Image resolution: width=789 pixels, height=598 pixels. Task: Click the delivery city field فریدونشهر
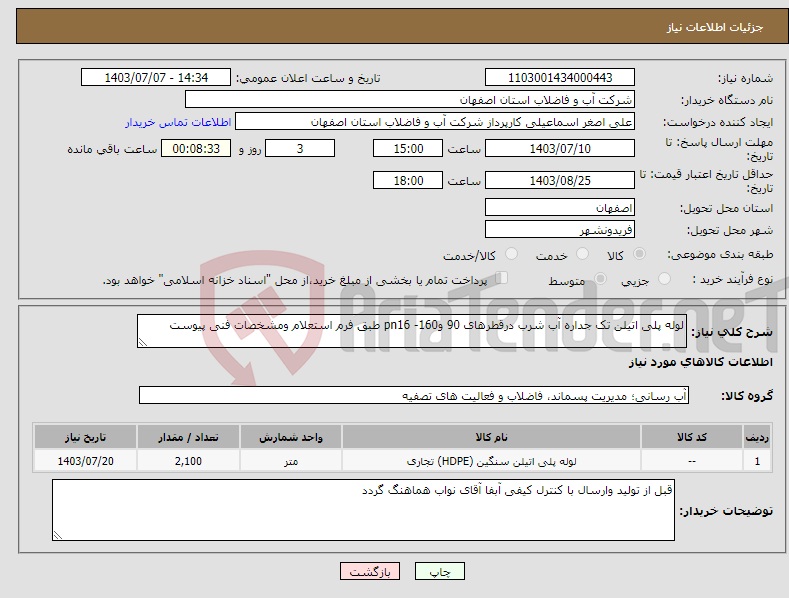560,230
